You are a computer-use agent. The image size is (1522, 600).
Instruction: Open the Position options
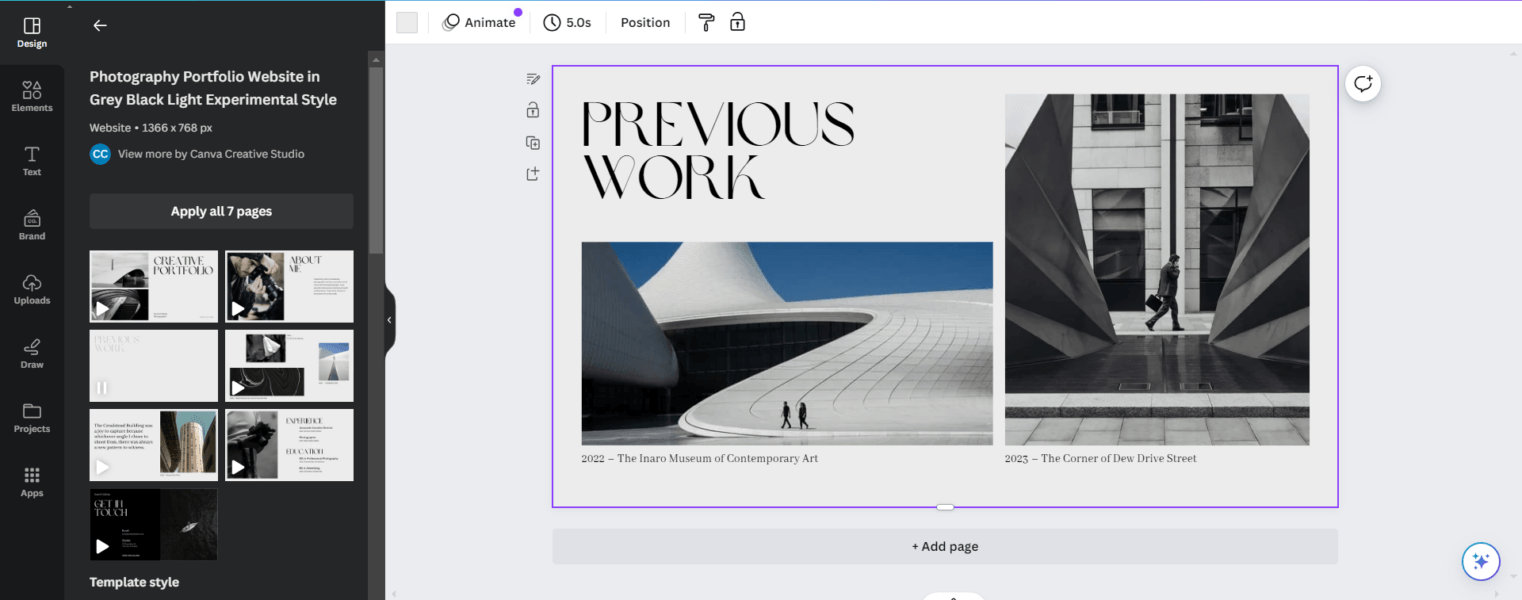pos(644,22)
